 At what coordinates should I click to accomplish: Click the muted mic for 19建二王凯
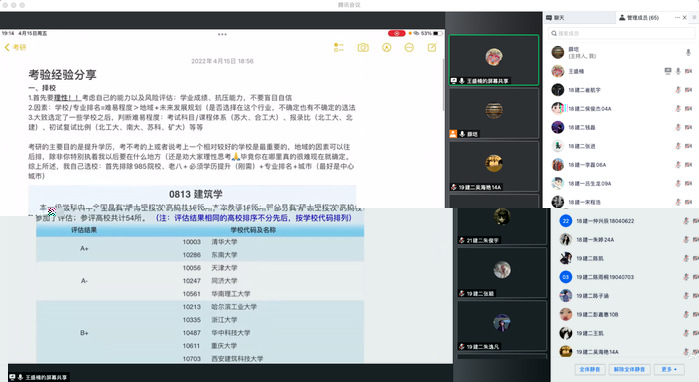coord(686,333)
